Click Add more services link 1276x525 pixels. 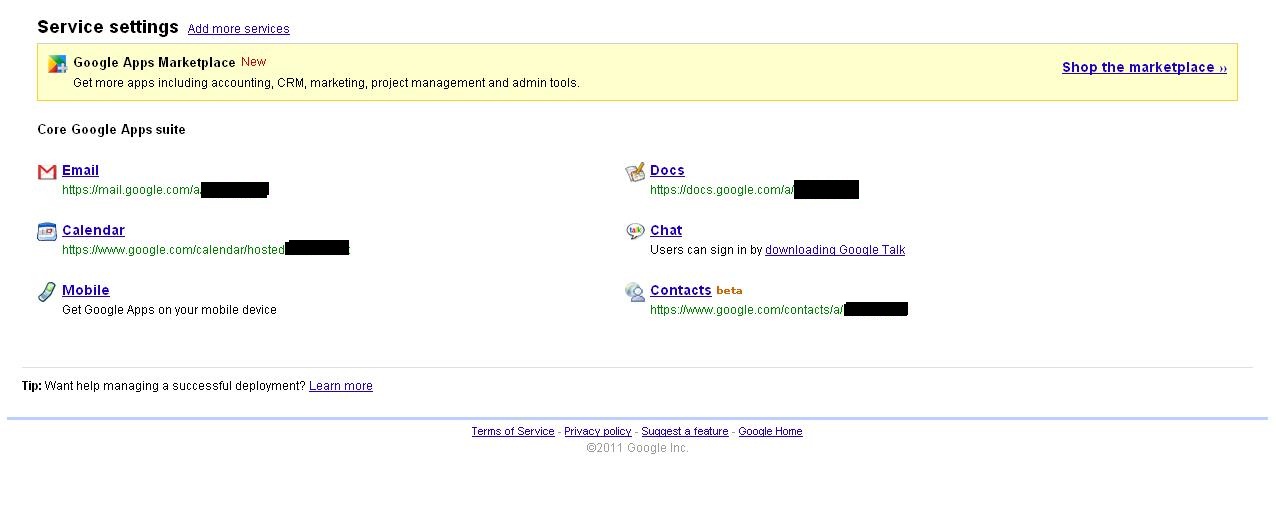coord(239,29)
